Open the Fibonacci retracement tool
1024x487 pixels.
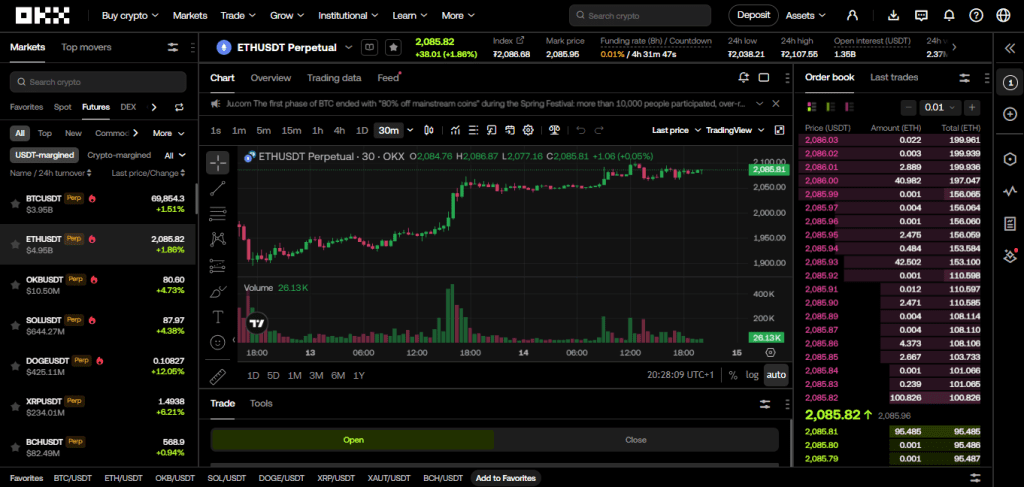tap(217, 213)
